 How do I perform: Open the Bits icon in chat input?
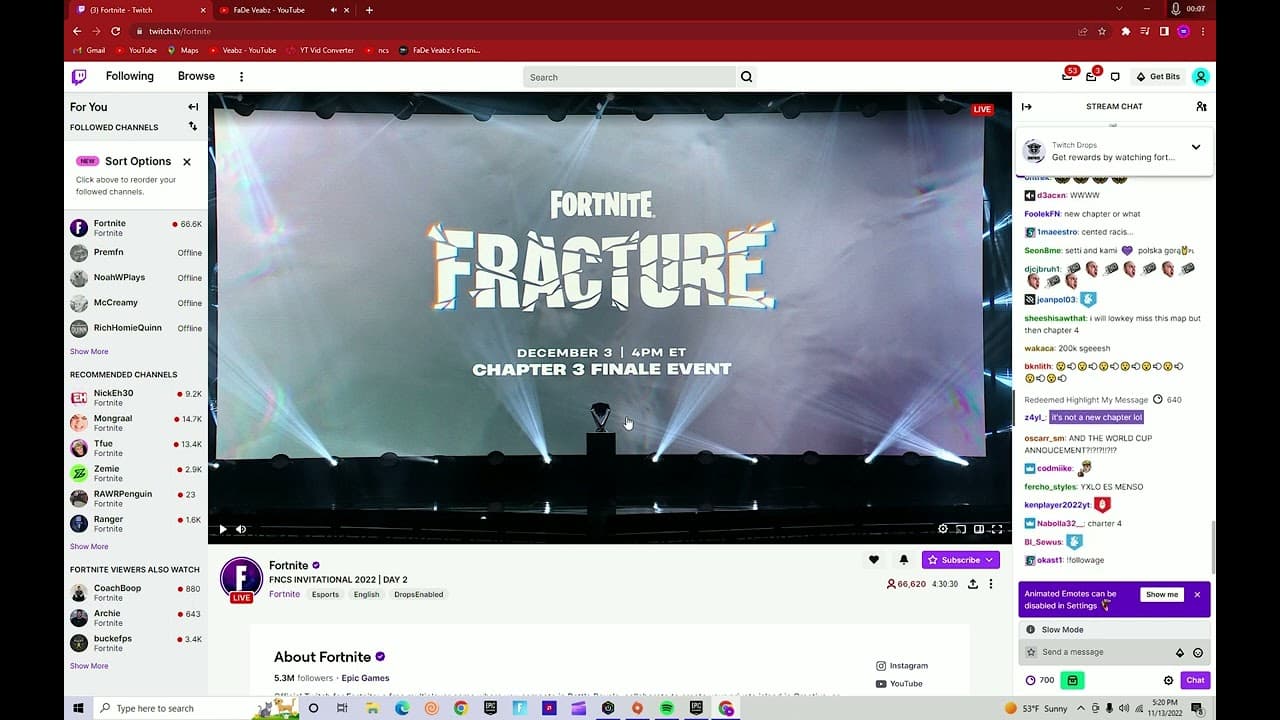1180,653
